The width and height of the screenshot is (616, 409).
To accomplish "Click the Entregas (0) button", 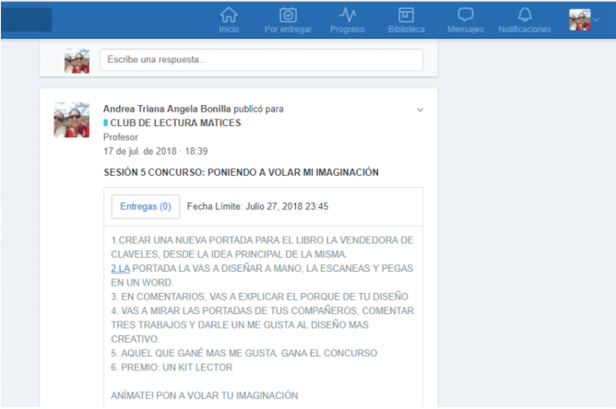I will pos(145,207).
